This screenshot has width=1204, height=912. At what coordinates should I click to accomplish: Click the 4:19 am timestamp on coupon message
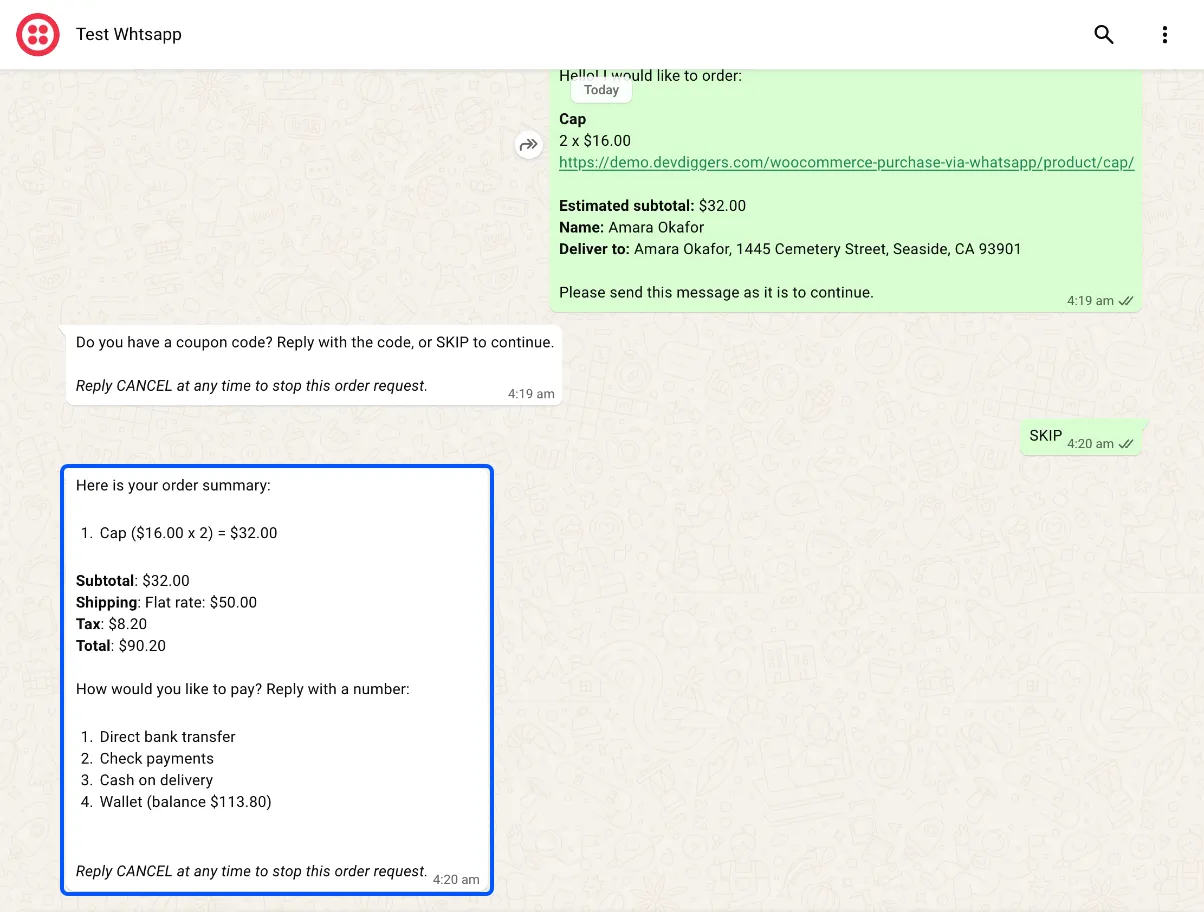click(x=531, y=394)
